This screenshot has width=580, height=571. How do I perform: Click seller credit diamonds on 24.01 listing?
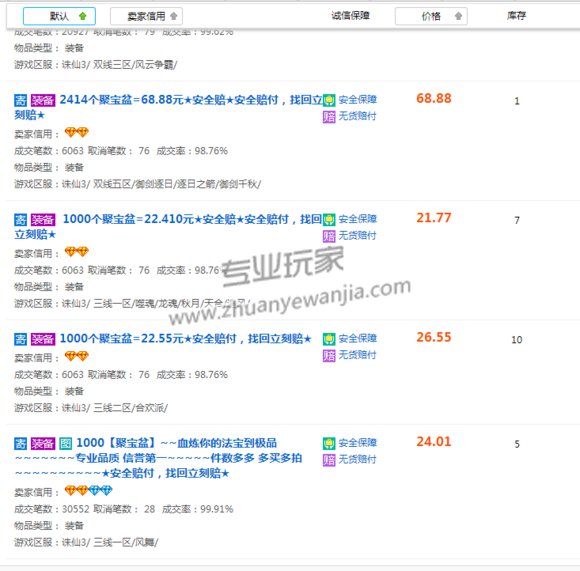pyautogui.click(x=88, y=491)
